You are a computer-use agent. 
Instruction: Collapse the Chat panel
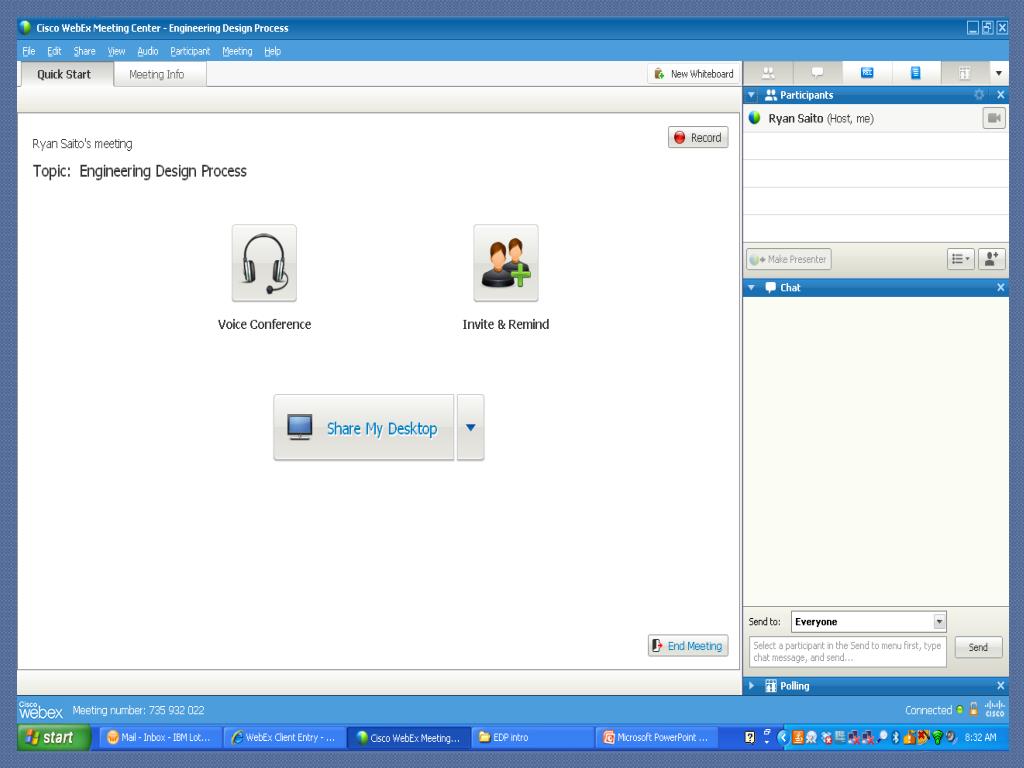click(752, 287)
